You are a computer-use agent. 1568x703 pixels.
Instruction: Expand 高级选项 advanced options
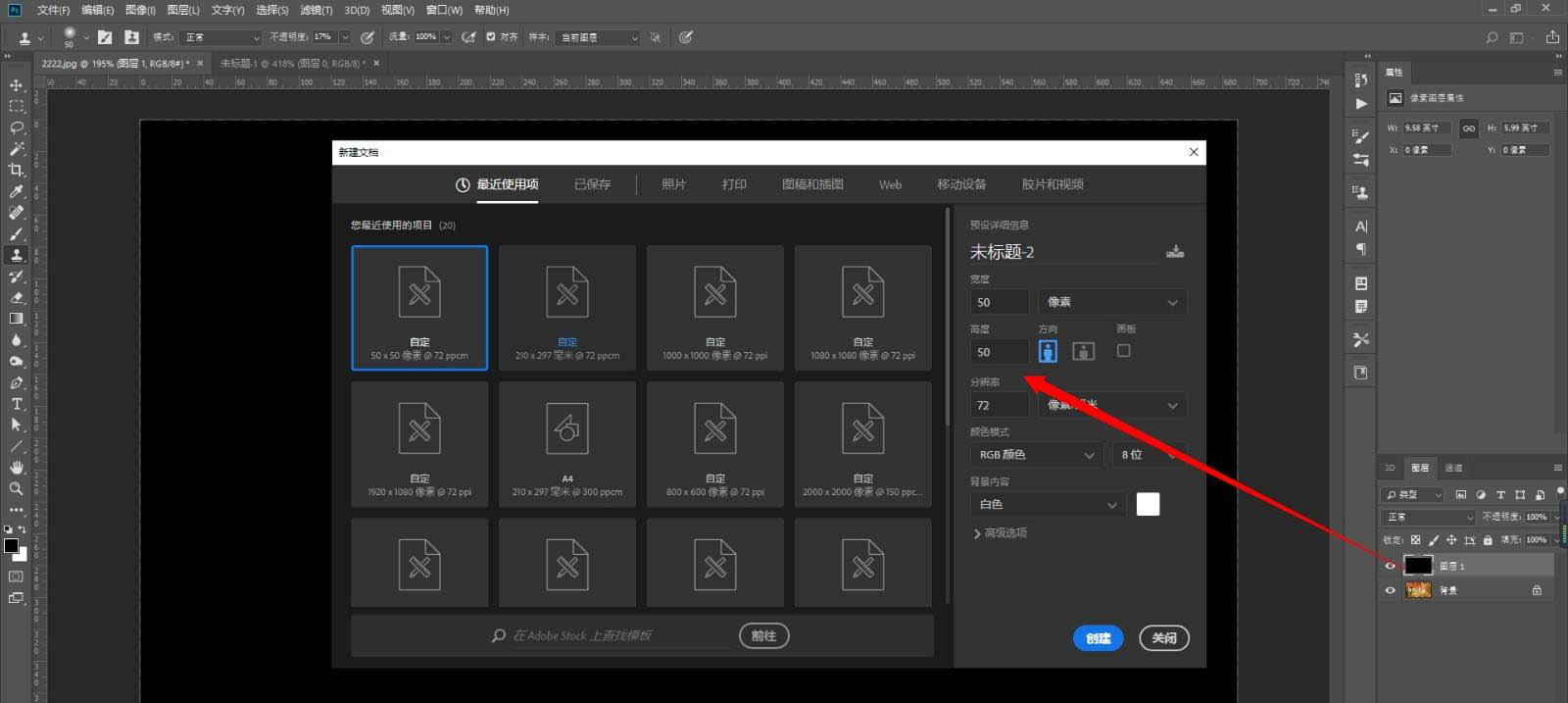(1000, 533)
